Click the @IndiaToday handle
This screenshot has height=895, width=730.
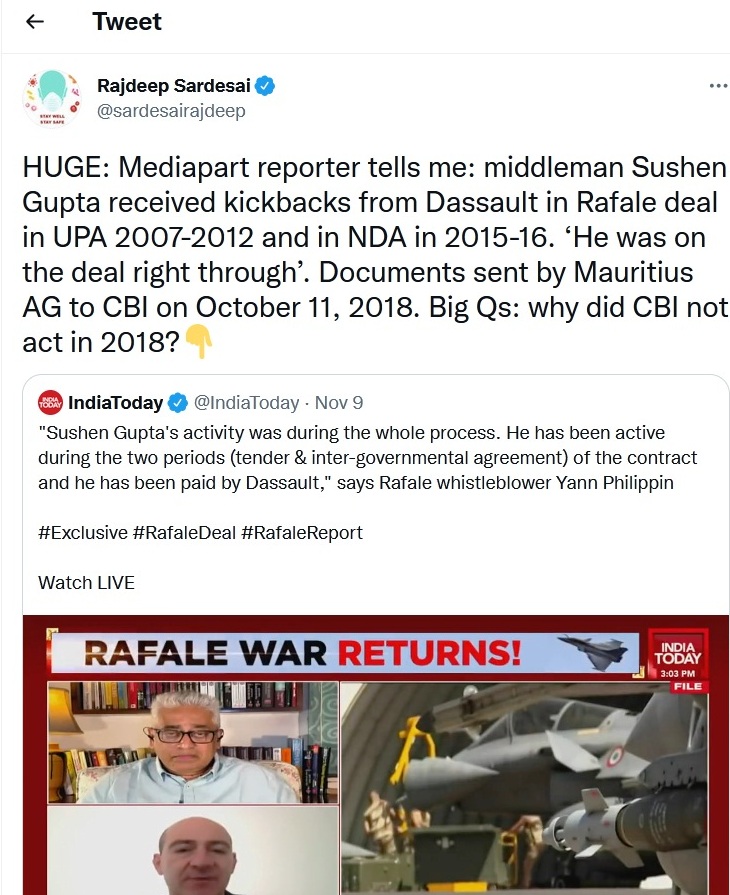[x=246, y=403]
